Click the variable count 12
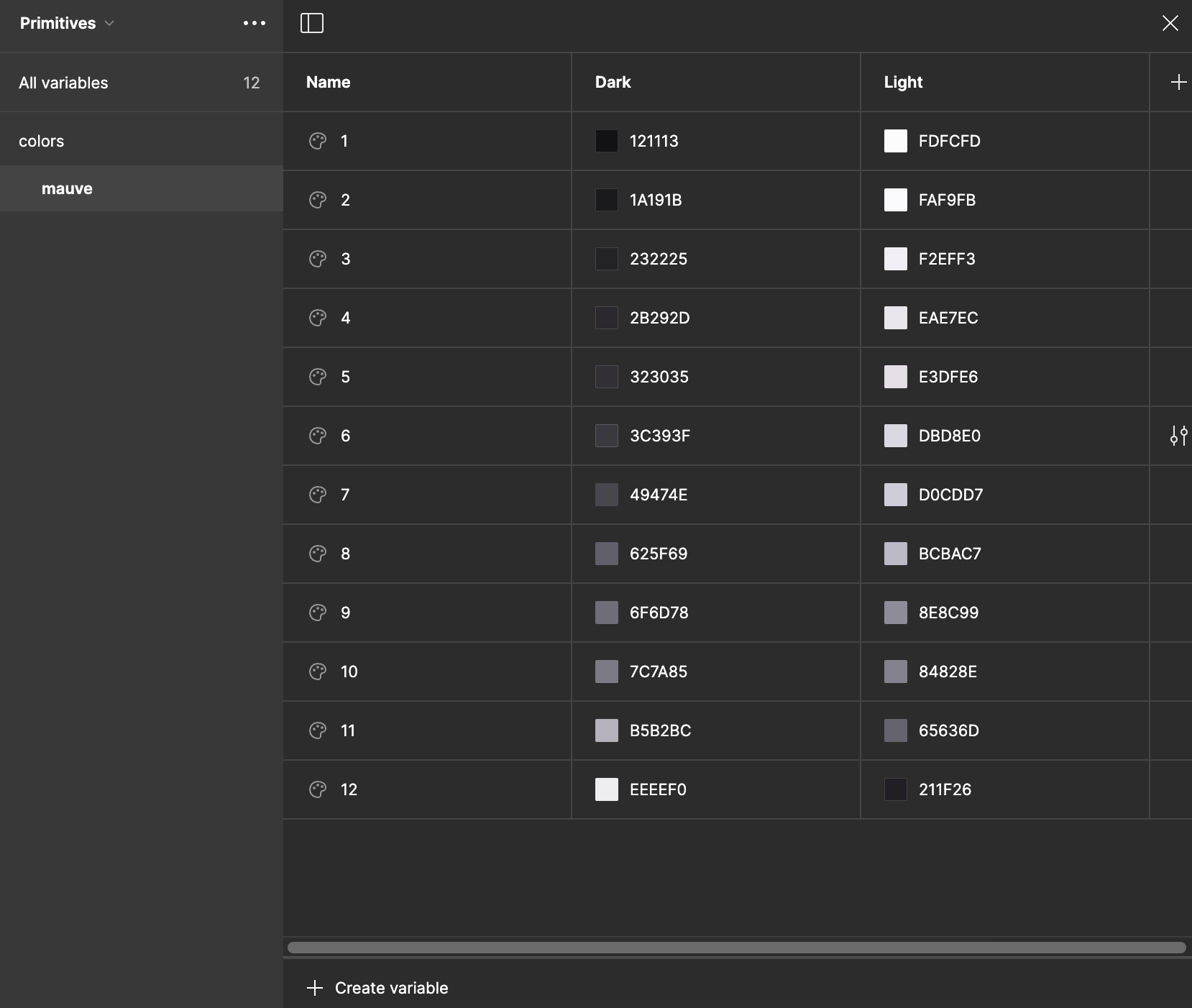This screenshot has width=1192, height=1008. 252,83
